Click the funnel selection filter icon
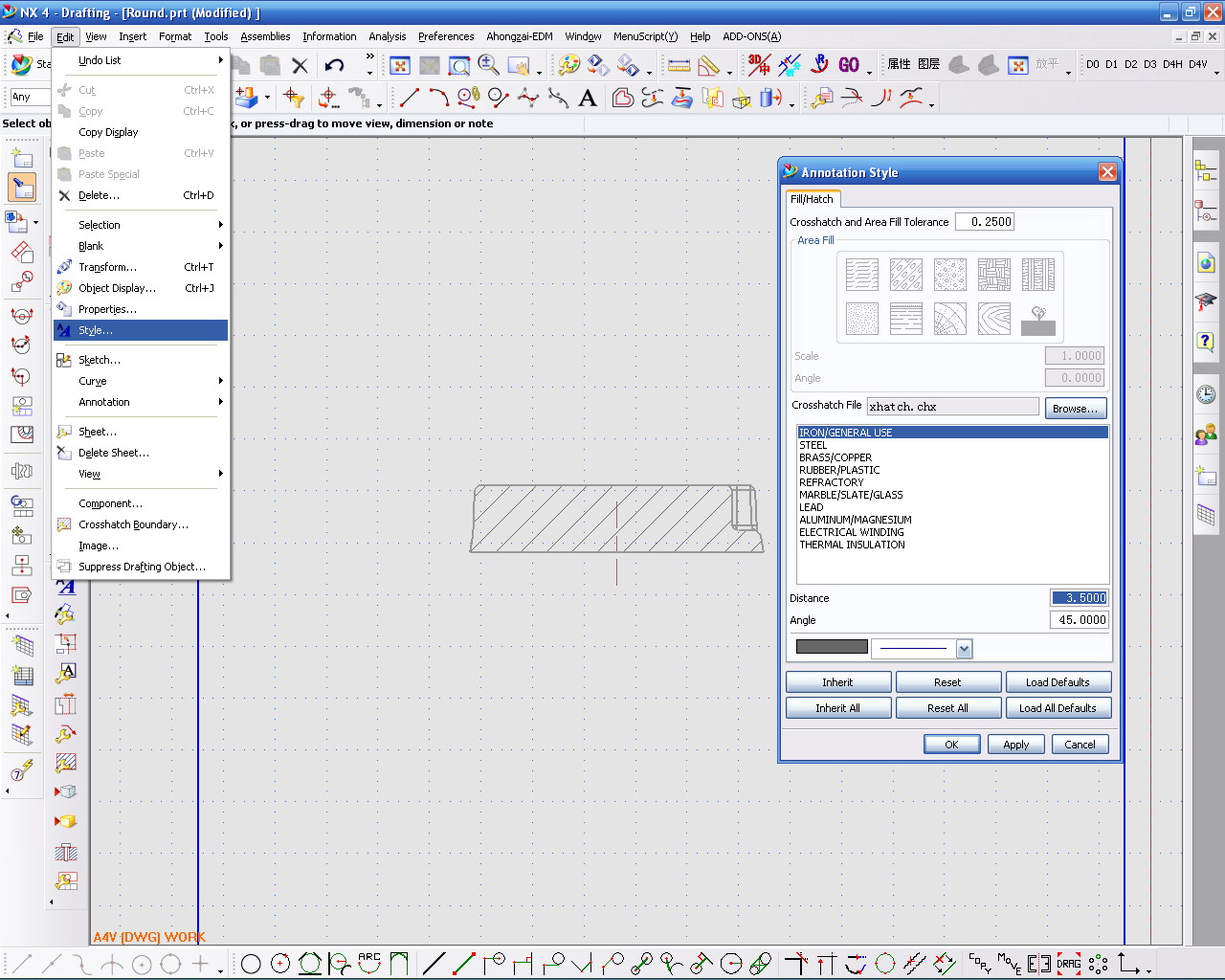The height and width of the screenshot is (980, 1225). (x=294, y=98)
